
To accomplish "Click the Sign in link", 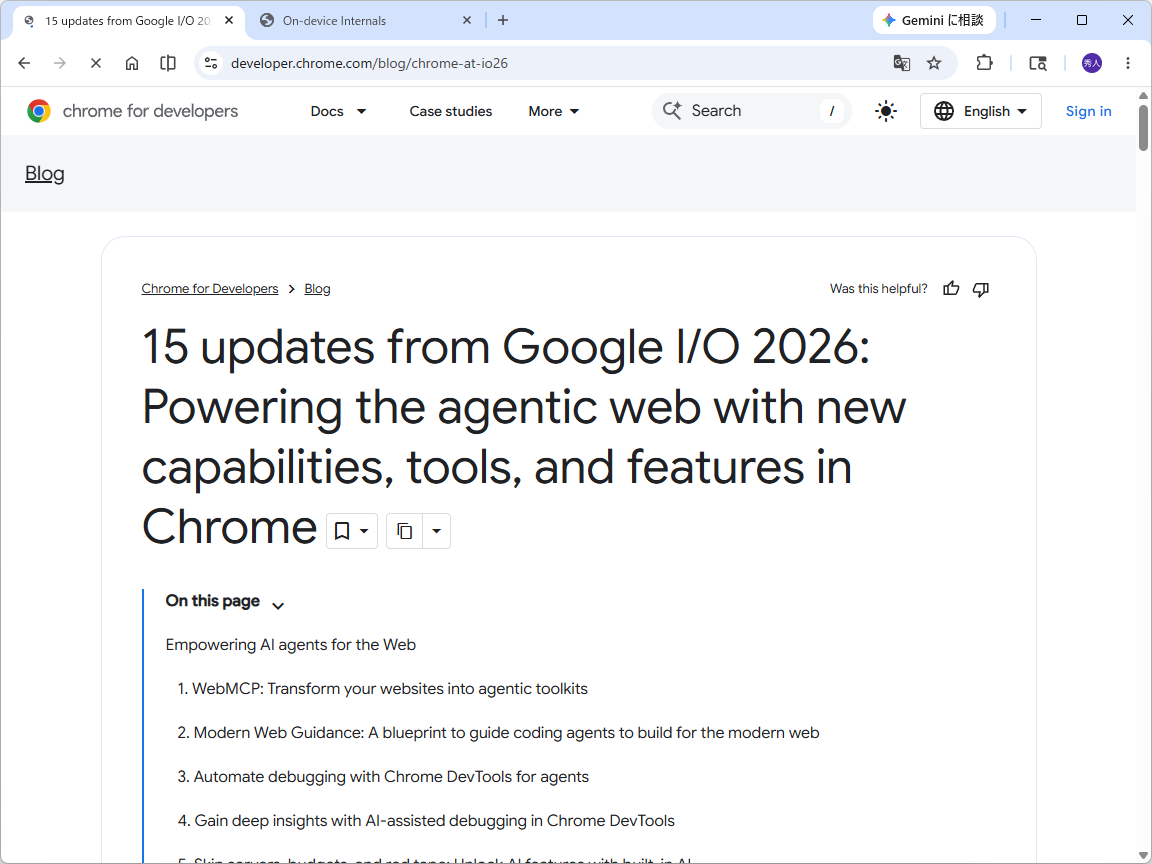I will click(1088, 111).
